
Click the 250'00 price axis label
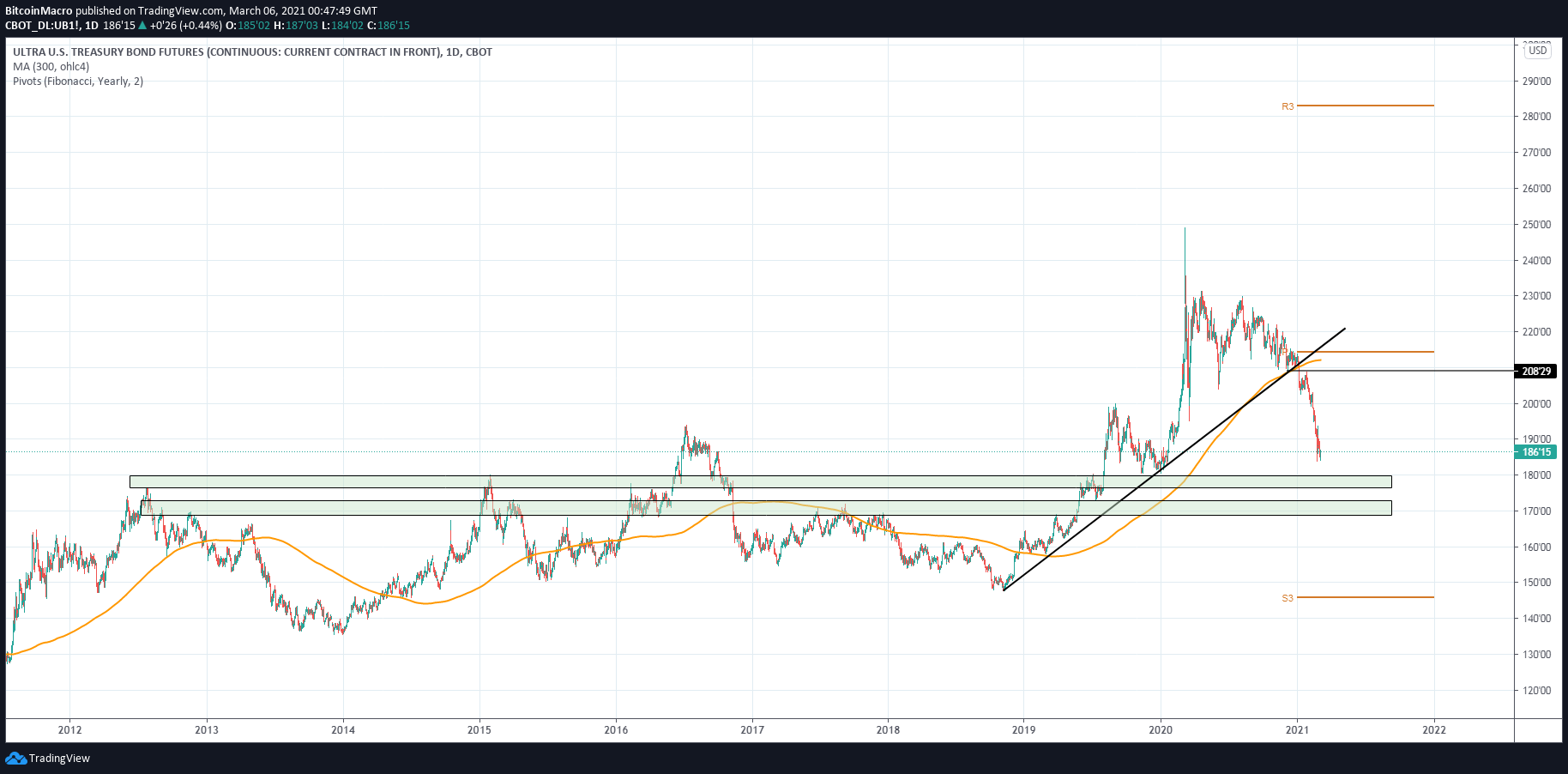[1536, 225]
